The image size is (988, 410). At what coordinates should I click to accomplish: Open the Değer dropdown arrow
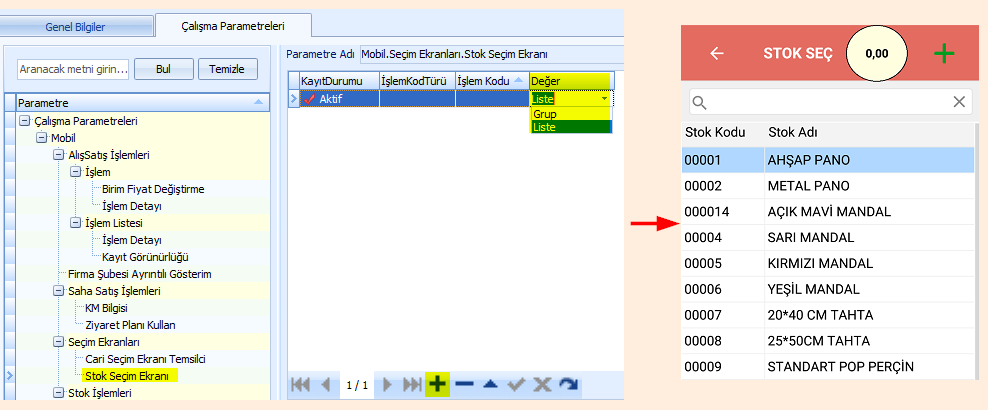604,99
